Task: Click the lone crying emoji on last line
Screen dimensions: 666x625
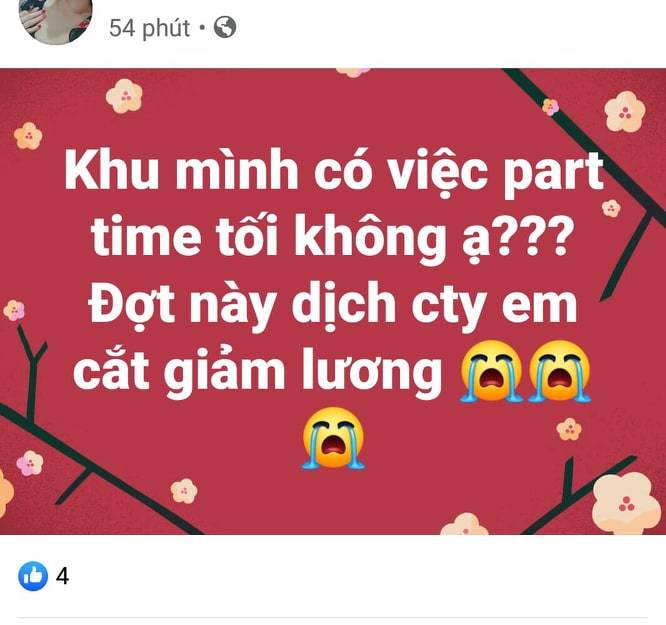Action: coord(333,438)
